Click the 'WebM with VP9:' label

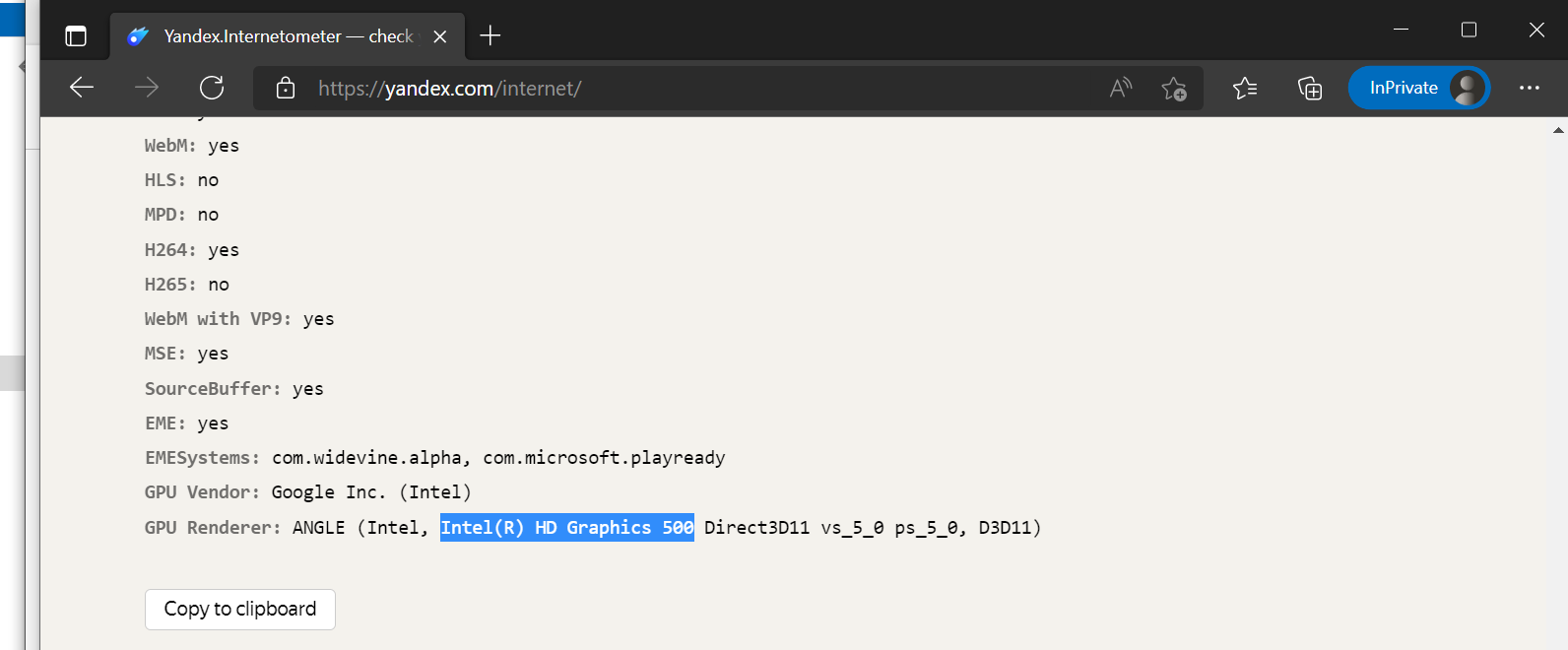(218, 319)
